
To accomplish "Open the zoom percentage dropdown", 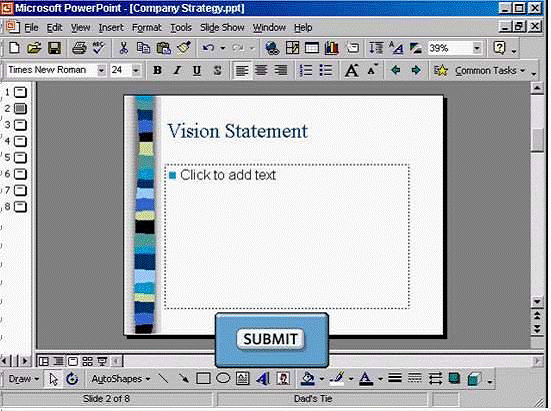I will click(x=477, y=48).
